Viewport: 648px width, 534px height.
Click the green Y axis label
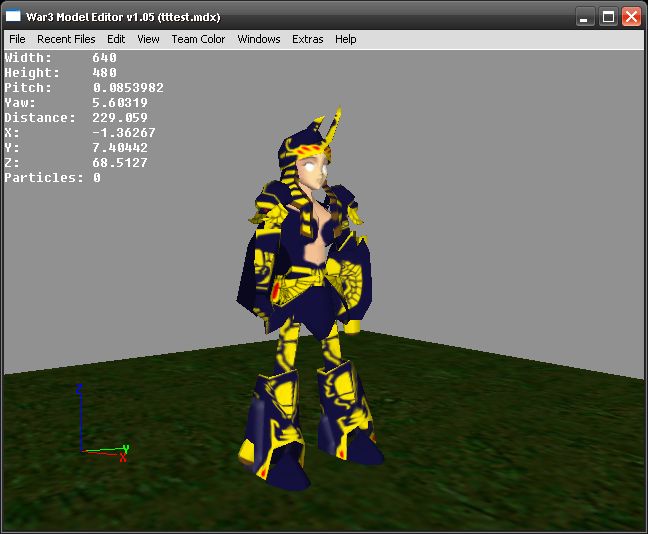(x=126, y=448)
